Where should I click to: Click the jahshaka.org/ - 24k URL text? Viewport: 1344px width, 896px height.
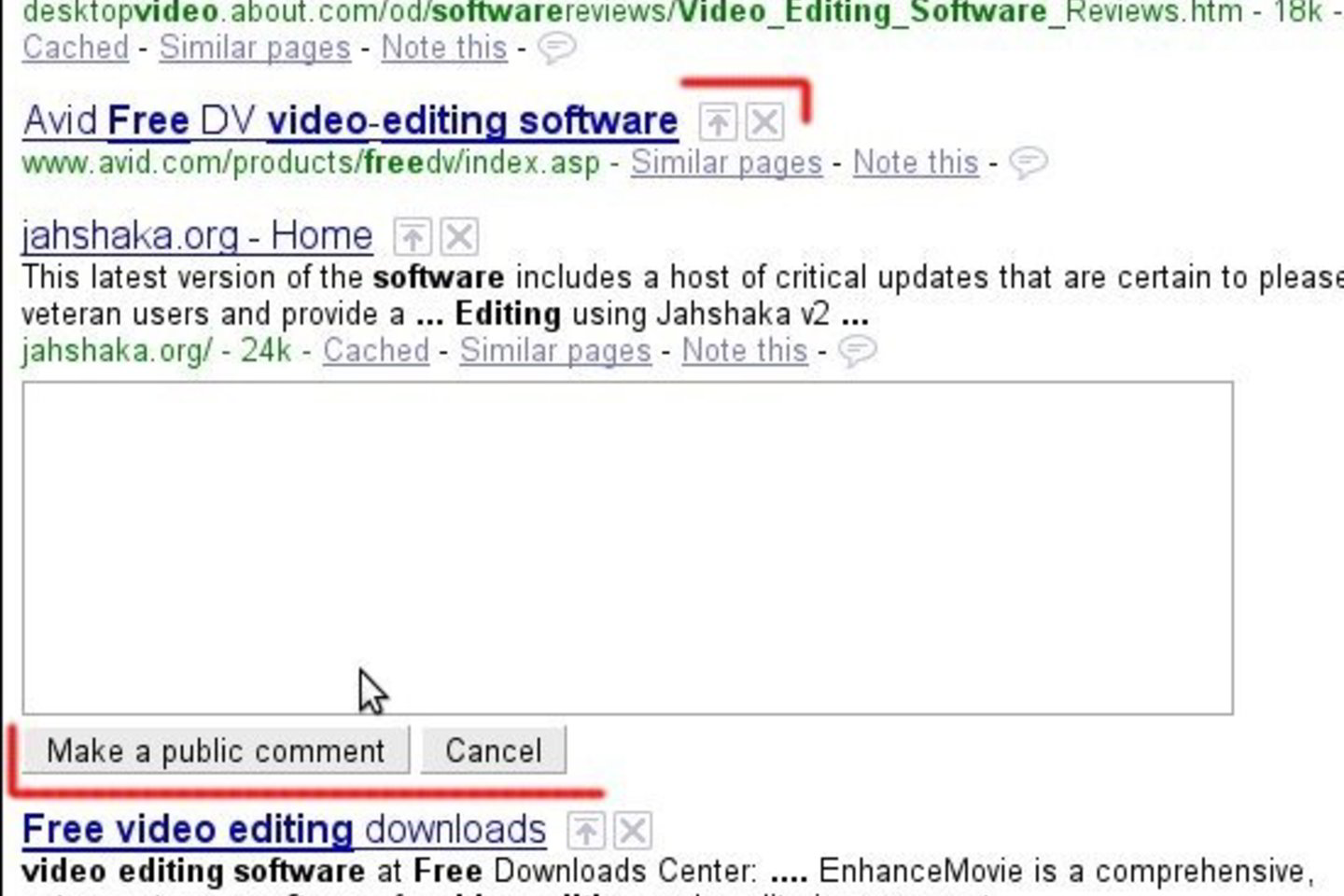156,351
